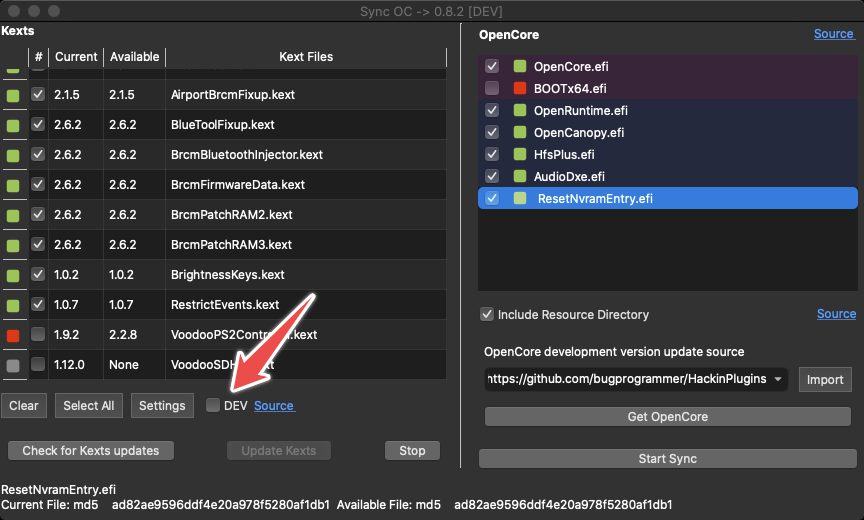Open the Source link beside Include Resource Directory
This screenshot has height=520, width=864.
[x=836, y=314]
